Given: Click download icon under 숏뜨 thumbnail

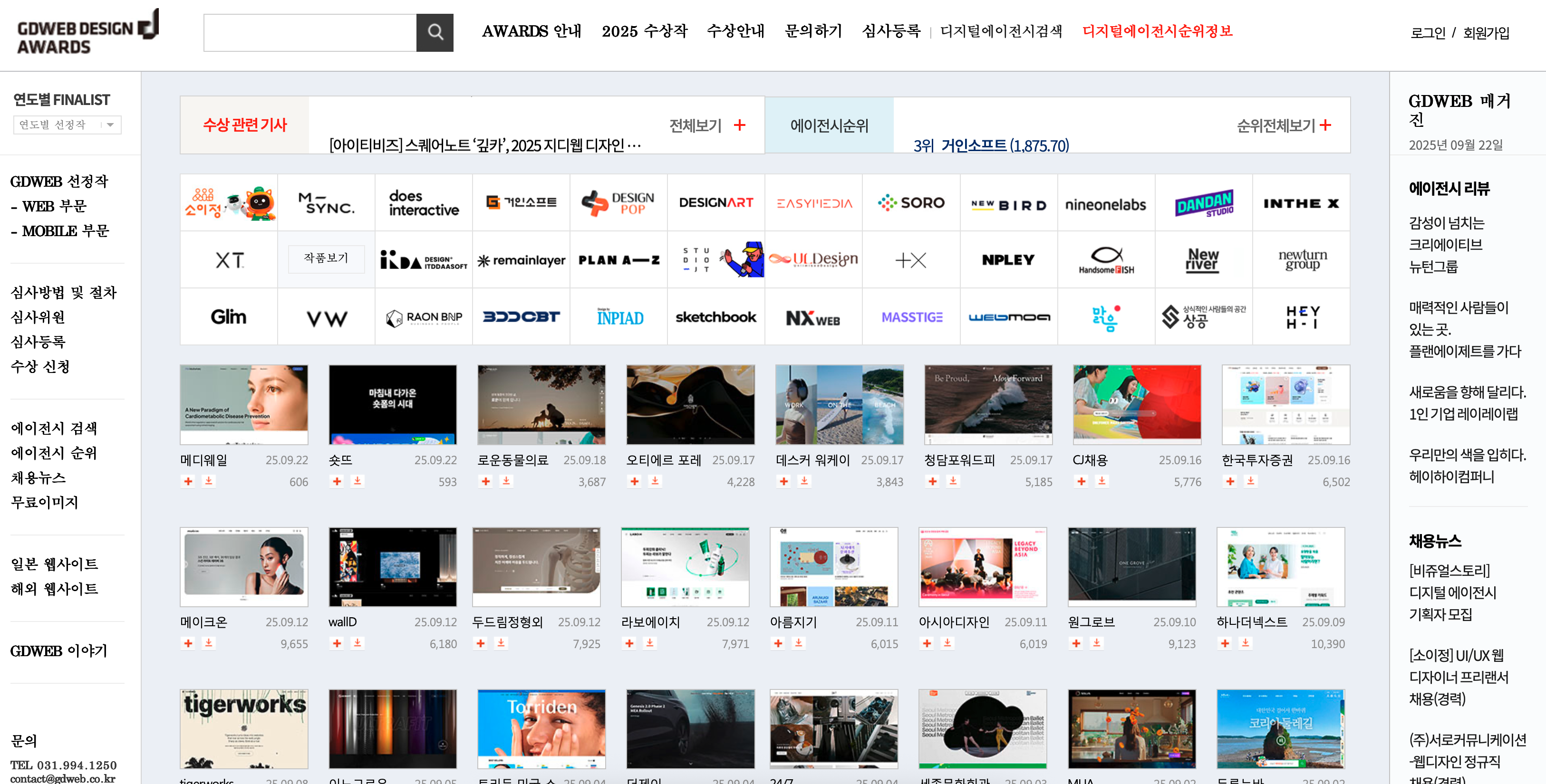Looking at the screenshot, I should (358, 481).
